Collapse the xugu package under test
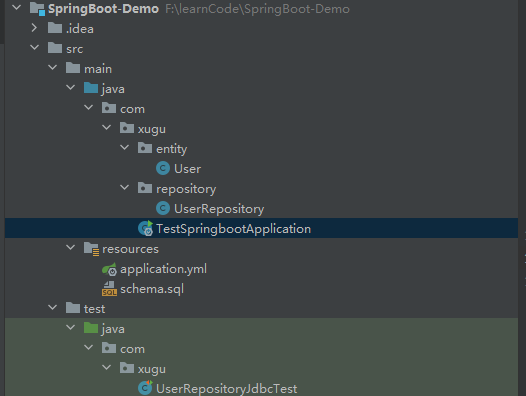Image resolution: width=526 pixels, height=396 pixels. [106, 367]
